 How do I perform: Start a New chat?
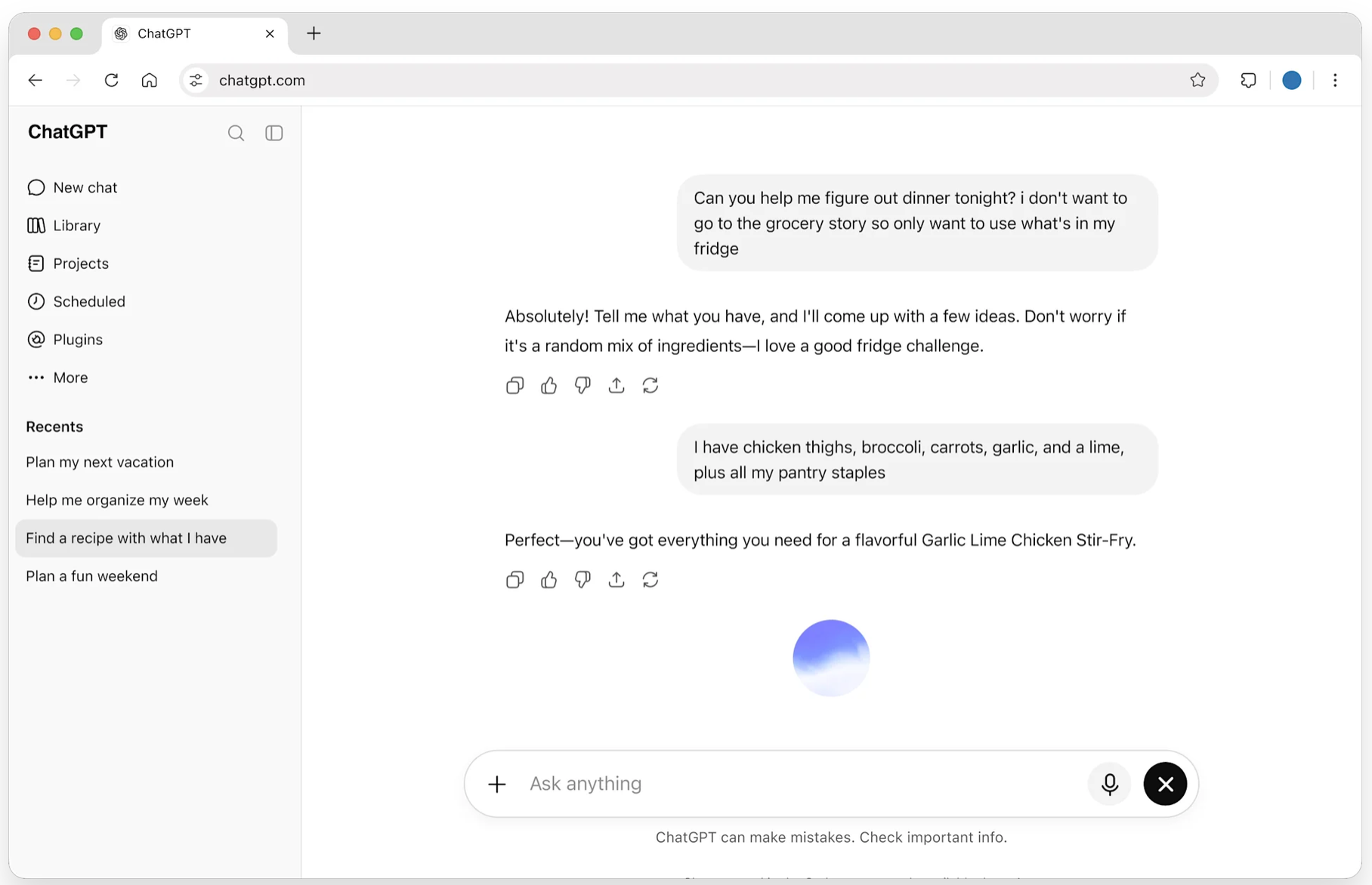(73, 187)
